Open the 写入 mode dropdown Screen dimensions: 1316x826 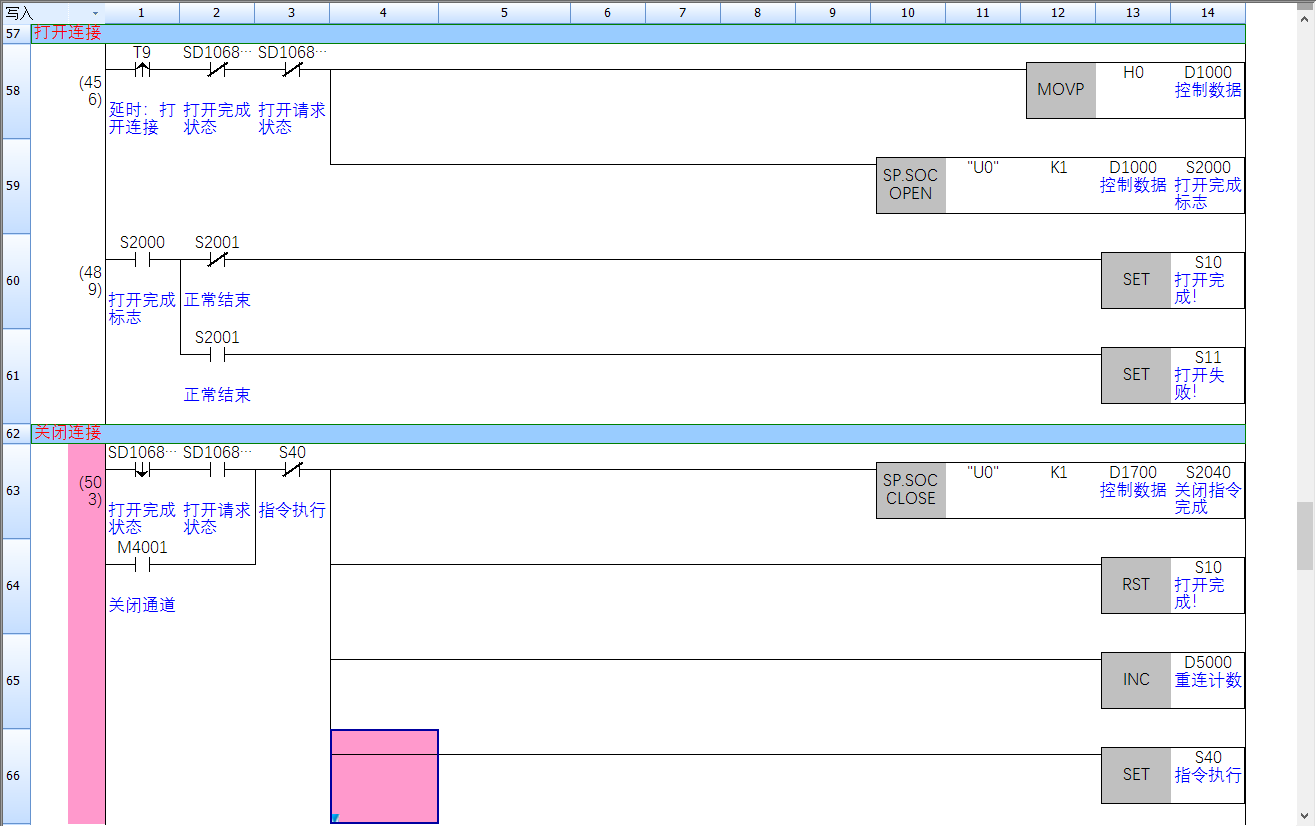pos(96,13)
